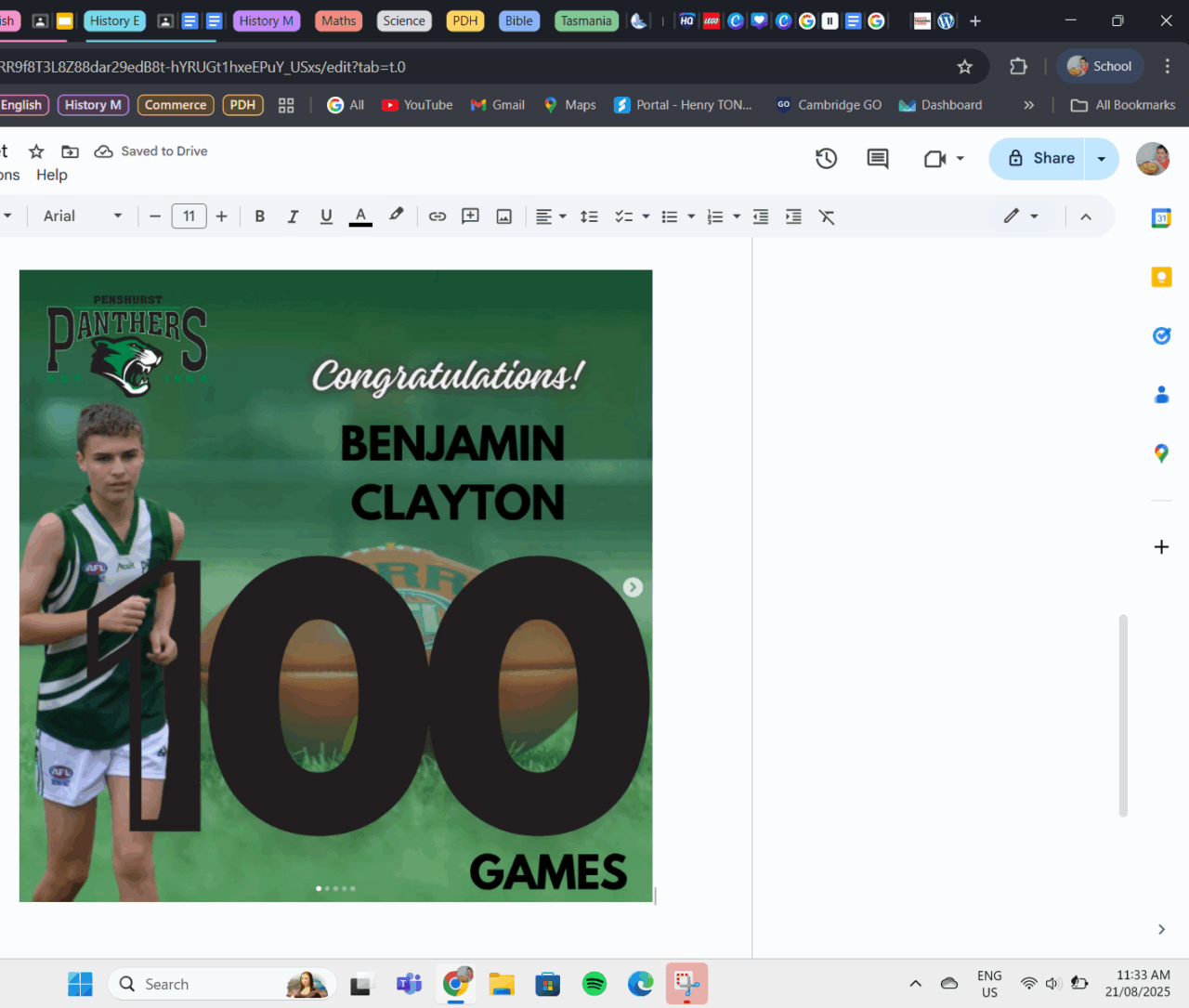Click the insert link icon
Screen dimensions: 1189x1008
click(x=437, y=216)
